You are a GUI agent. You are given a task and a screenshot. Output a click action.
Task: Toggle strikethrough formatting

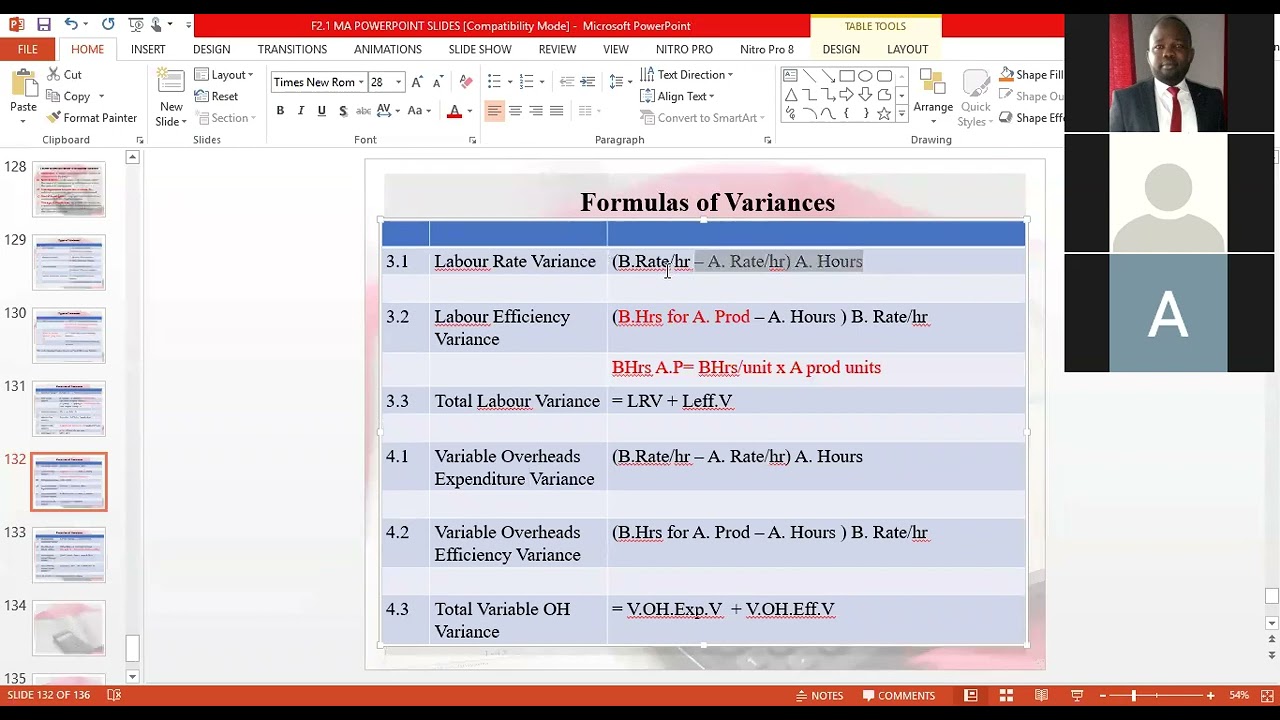(363, 111)
